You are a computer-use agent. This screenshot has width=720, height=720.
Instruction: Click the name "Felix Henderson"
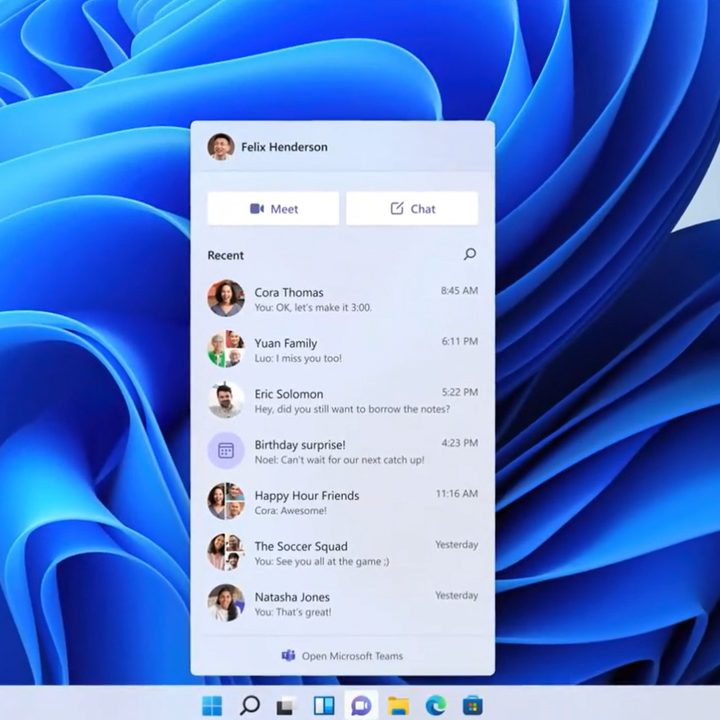point(284,147)
